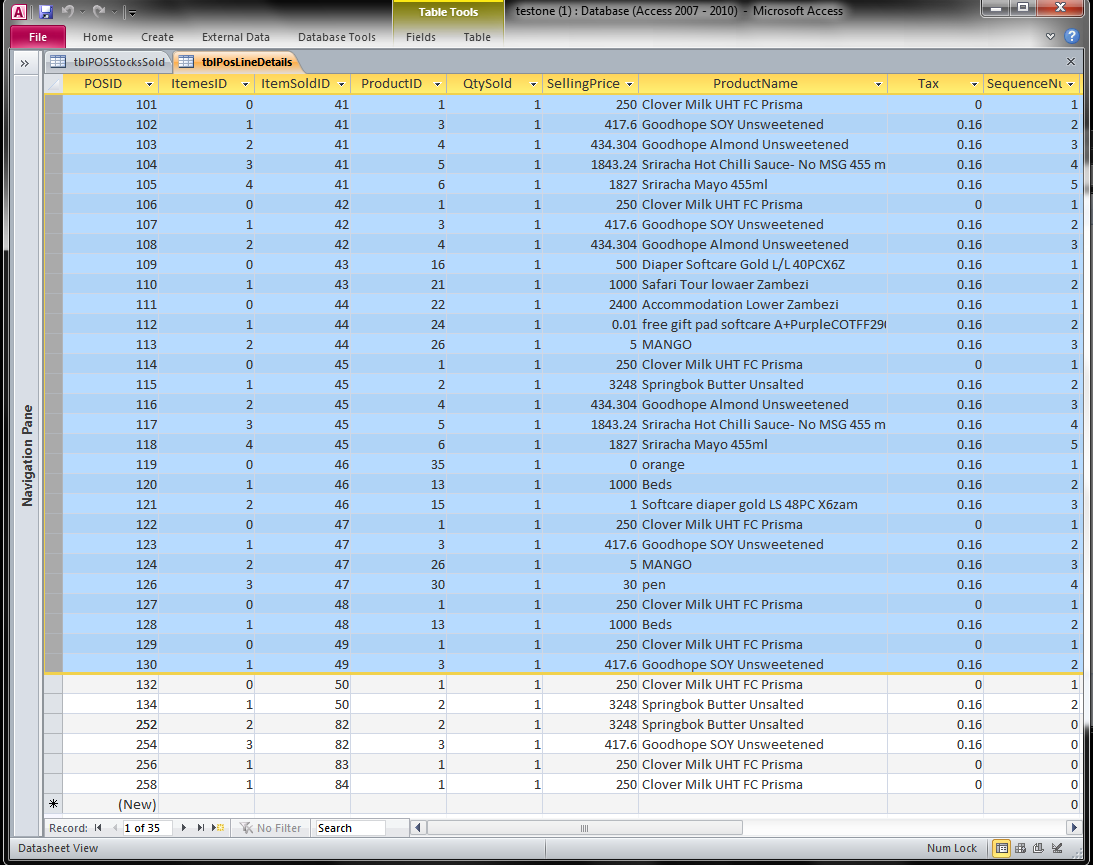Click the horizontal scrollbar thumb
This screenshot has width=1093, height=865.
coord(585,828)
